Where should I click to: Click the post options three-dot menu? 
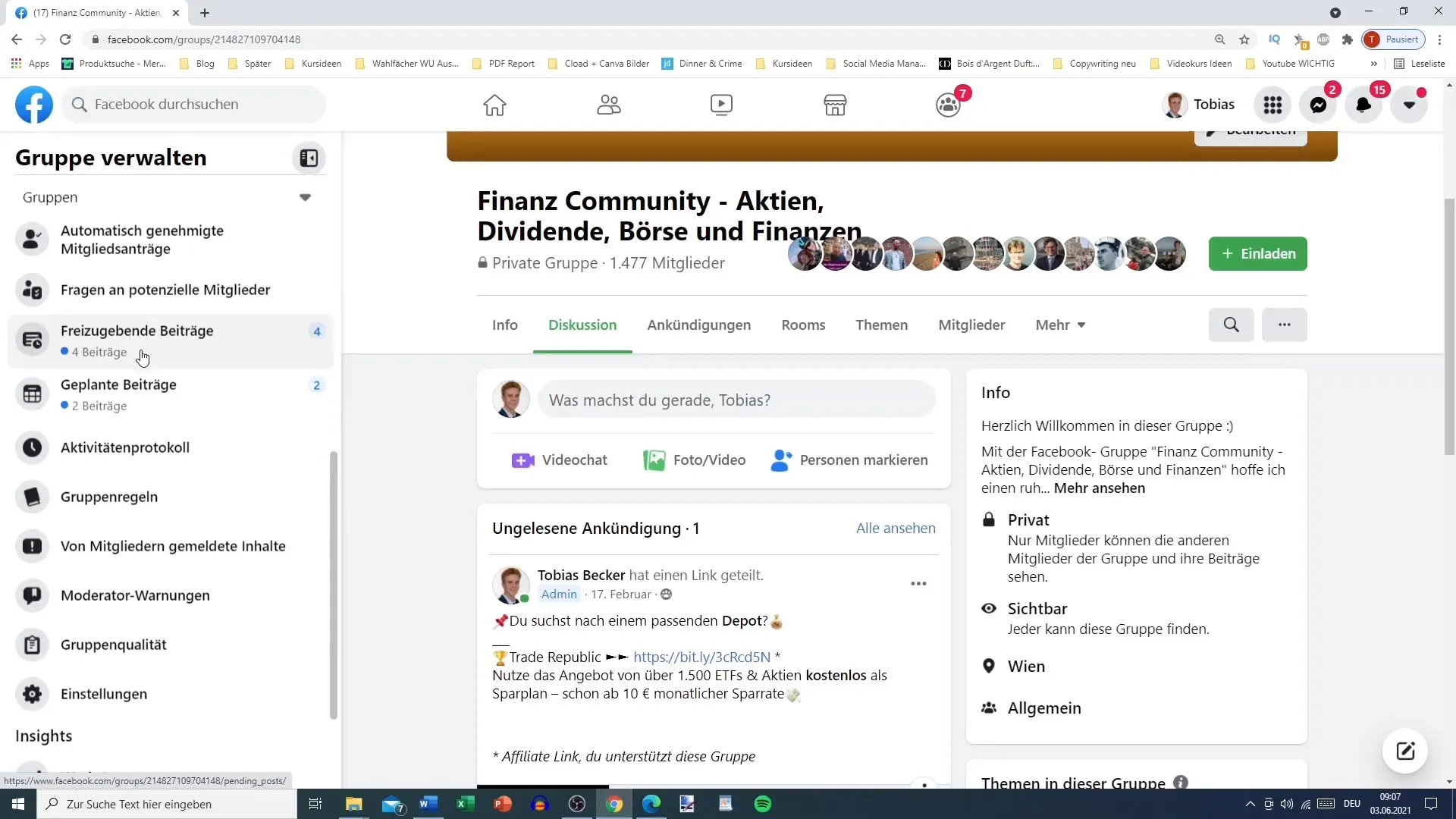point(919,584)
